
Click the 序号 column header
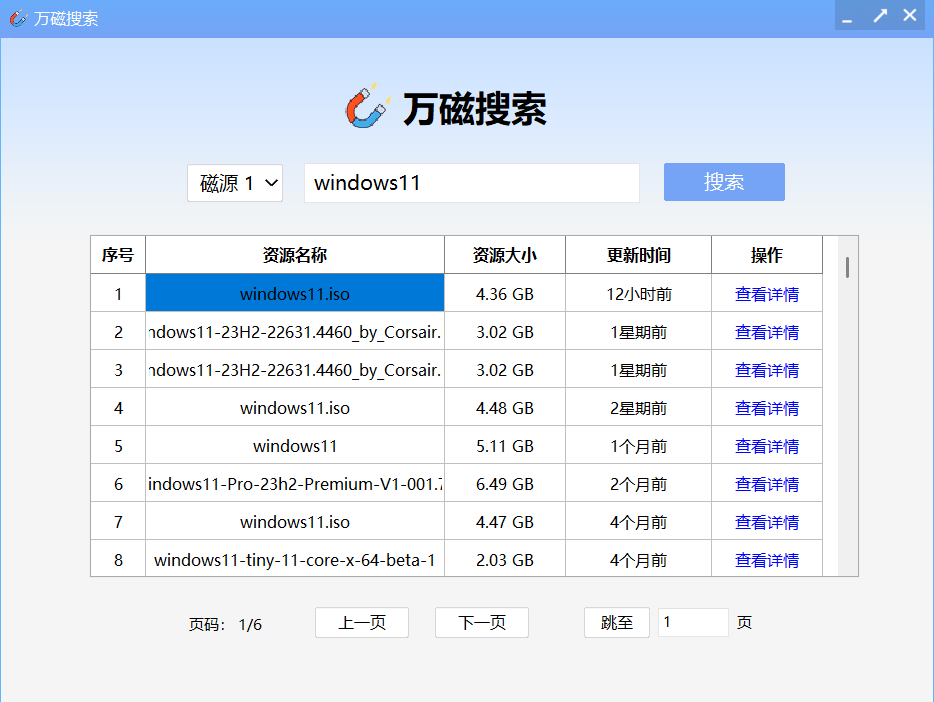click(118, 255)
